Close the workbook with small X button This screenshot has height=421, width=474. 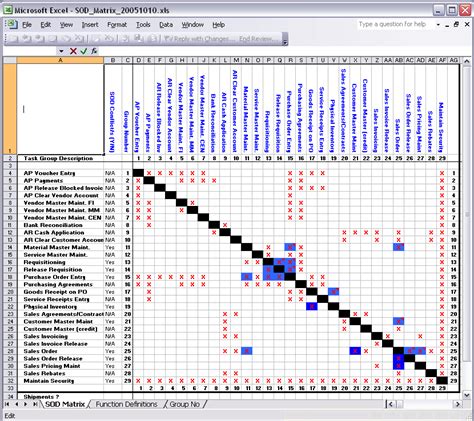tap(467, 25)
